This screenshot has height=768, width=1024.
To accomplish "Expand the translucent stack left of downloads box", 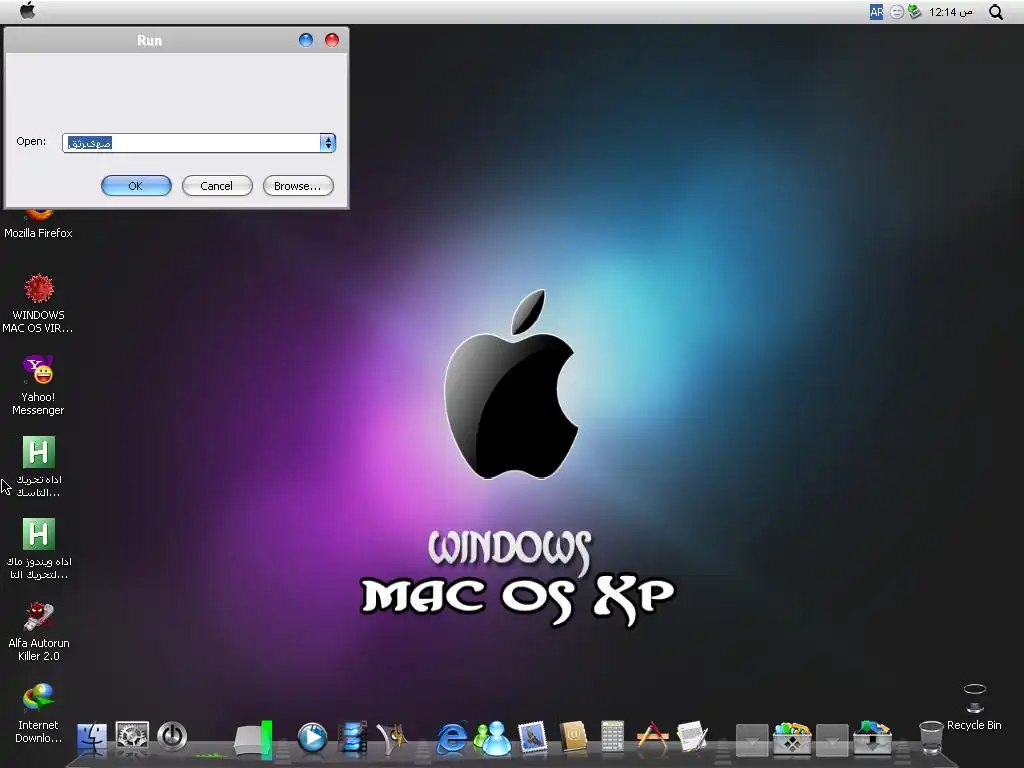I will [832, 740].
